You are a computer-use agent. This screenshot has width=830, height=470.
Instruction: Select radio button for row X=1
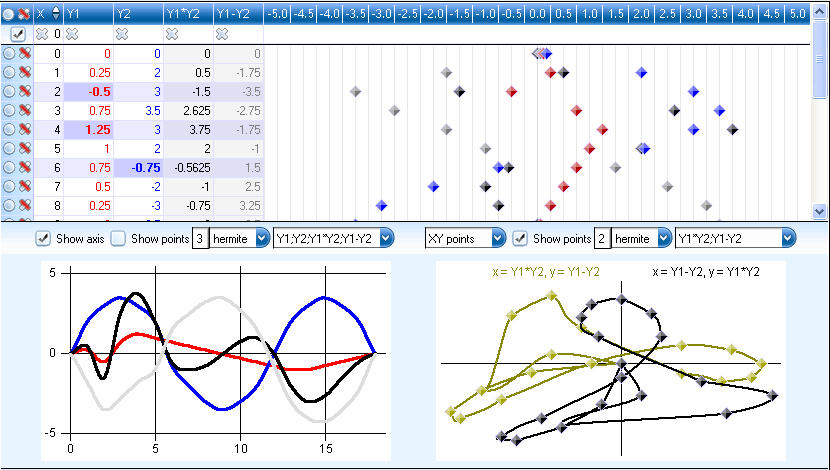pyautogui.click(x=8, y=73)
